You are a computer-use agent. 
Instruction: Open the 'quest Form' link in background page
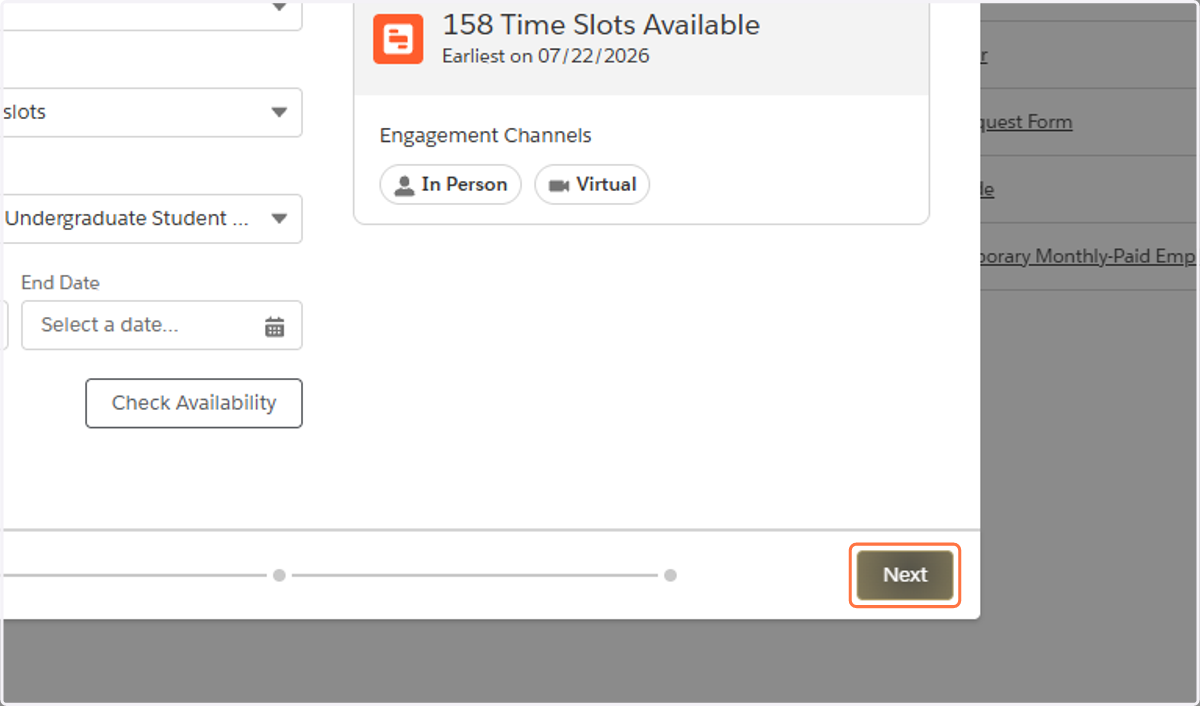[1026, 122]
